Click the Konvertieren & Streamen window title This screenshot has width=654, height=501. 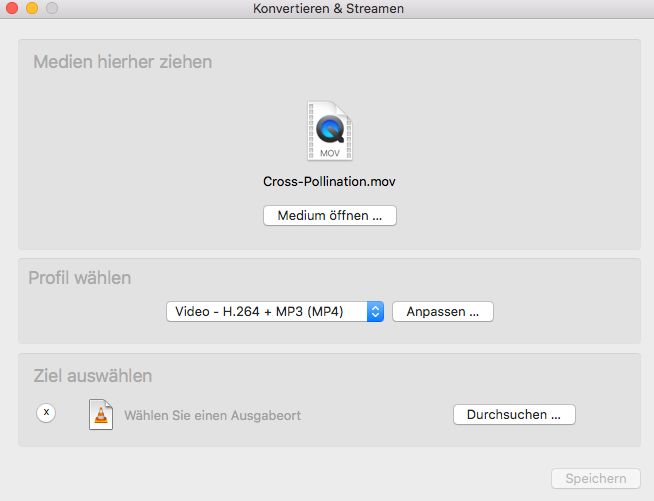tap(328, 8)
